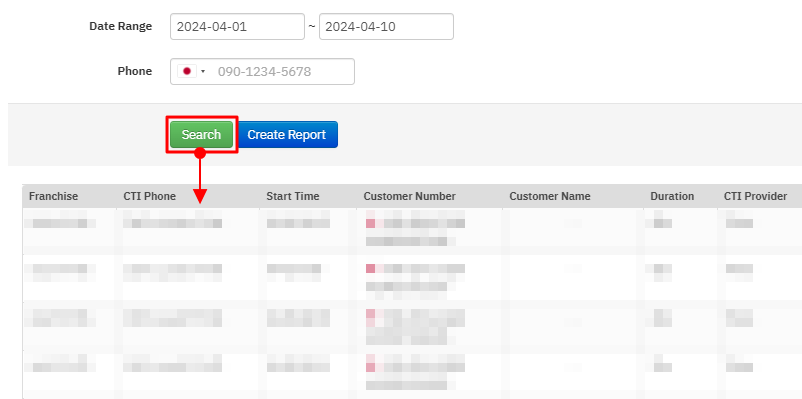Click the green Search button

coord(202,135)
